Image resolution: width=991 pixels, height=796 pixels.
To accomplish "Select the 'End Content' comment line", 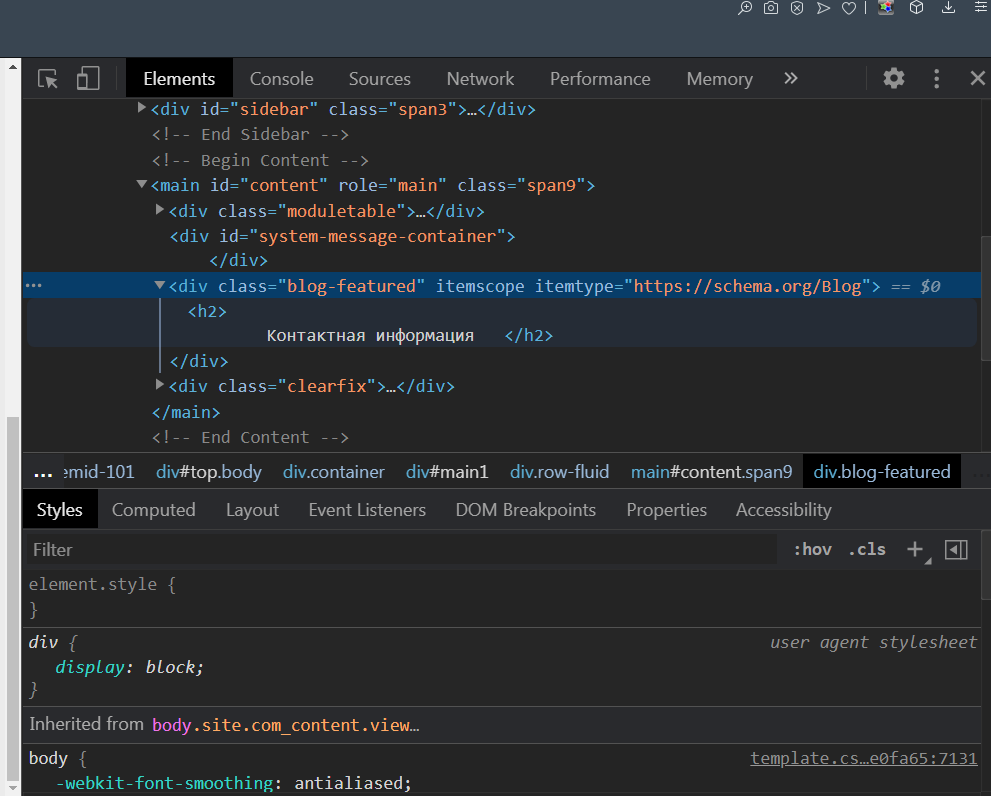I will click(250, 438).
